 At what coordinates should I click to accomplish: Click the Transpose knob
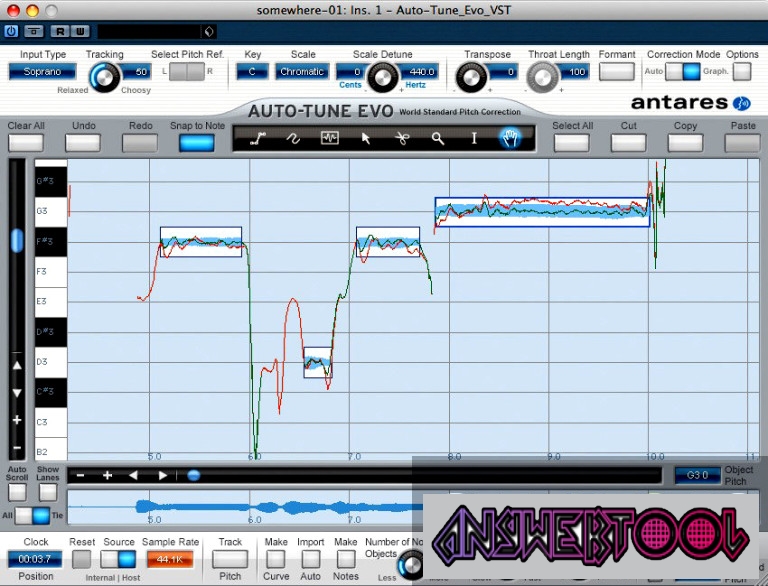point(470,77)
